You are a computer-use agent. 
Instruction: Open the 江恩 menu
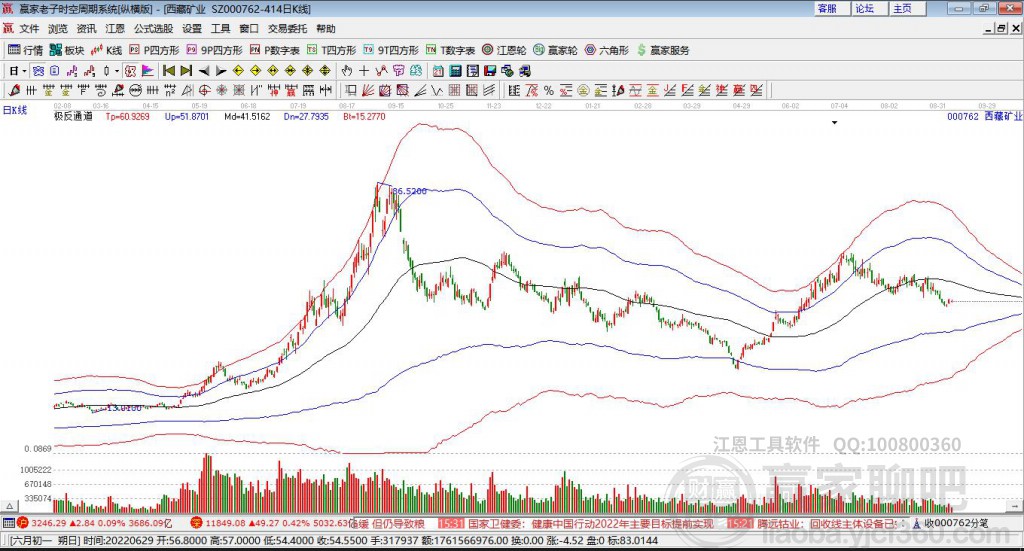(115, 29)
